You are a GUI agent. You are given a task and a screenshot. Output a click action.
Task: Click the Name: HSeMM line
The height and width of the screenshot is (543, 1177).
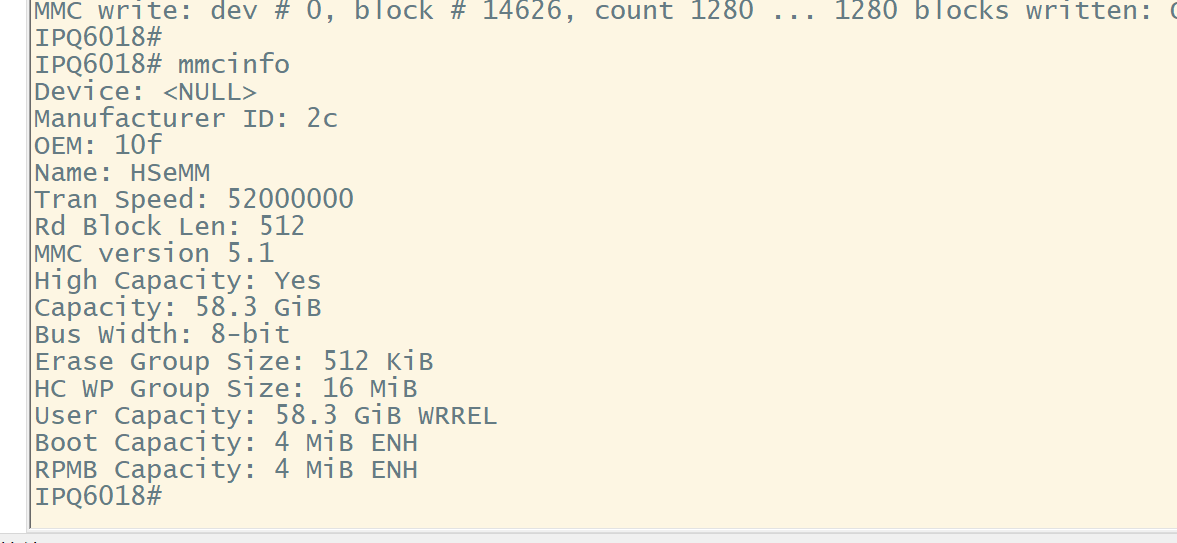(122, 173)
